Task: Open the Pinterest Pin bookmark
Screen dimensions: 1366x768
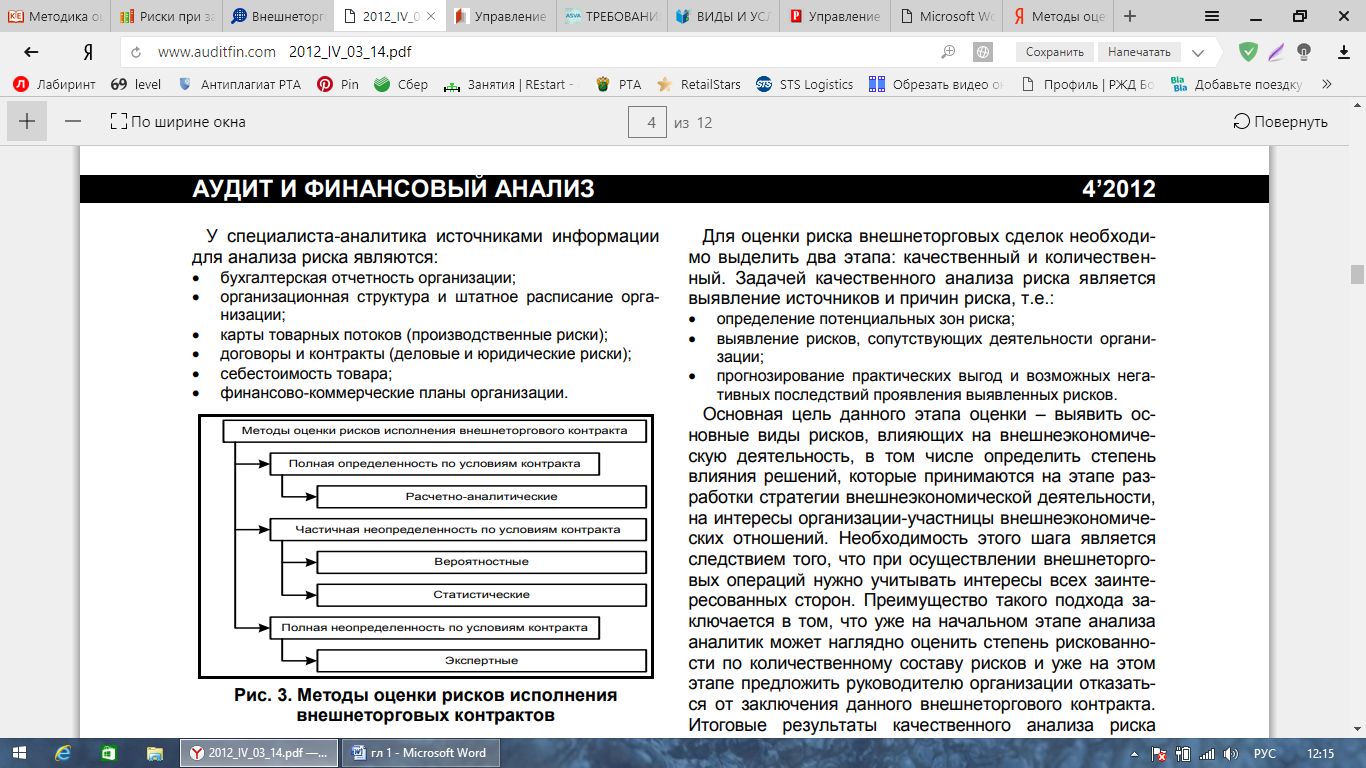Action: click(338, 85)
